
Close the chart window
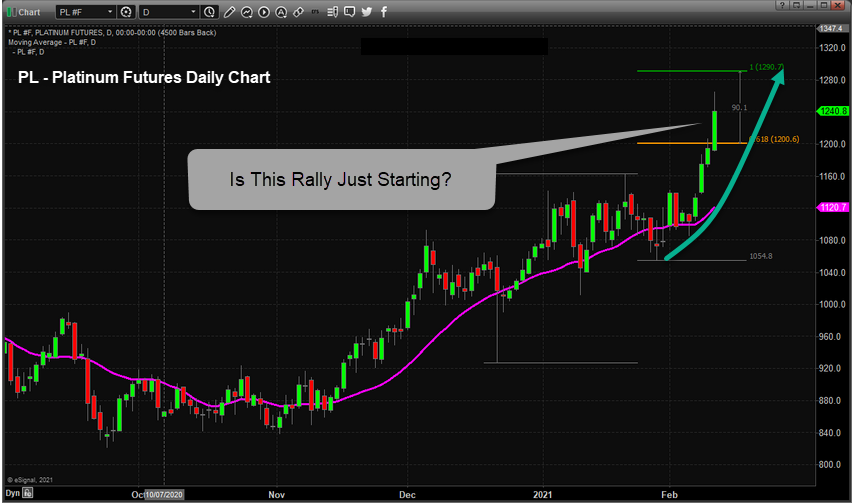839,5
